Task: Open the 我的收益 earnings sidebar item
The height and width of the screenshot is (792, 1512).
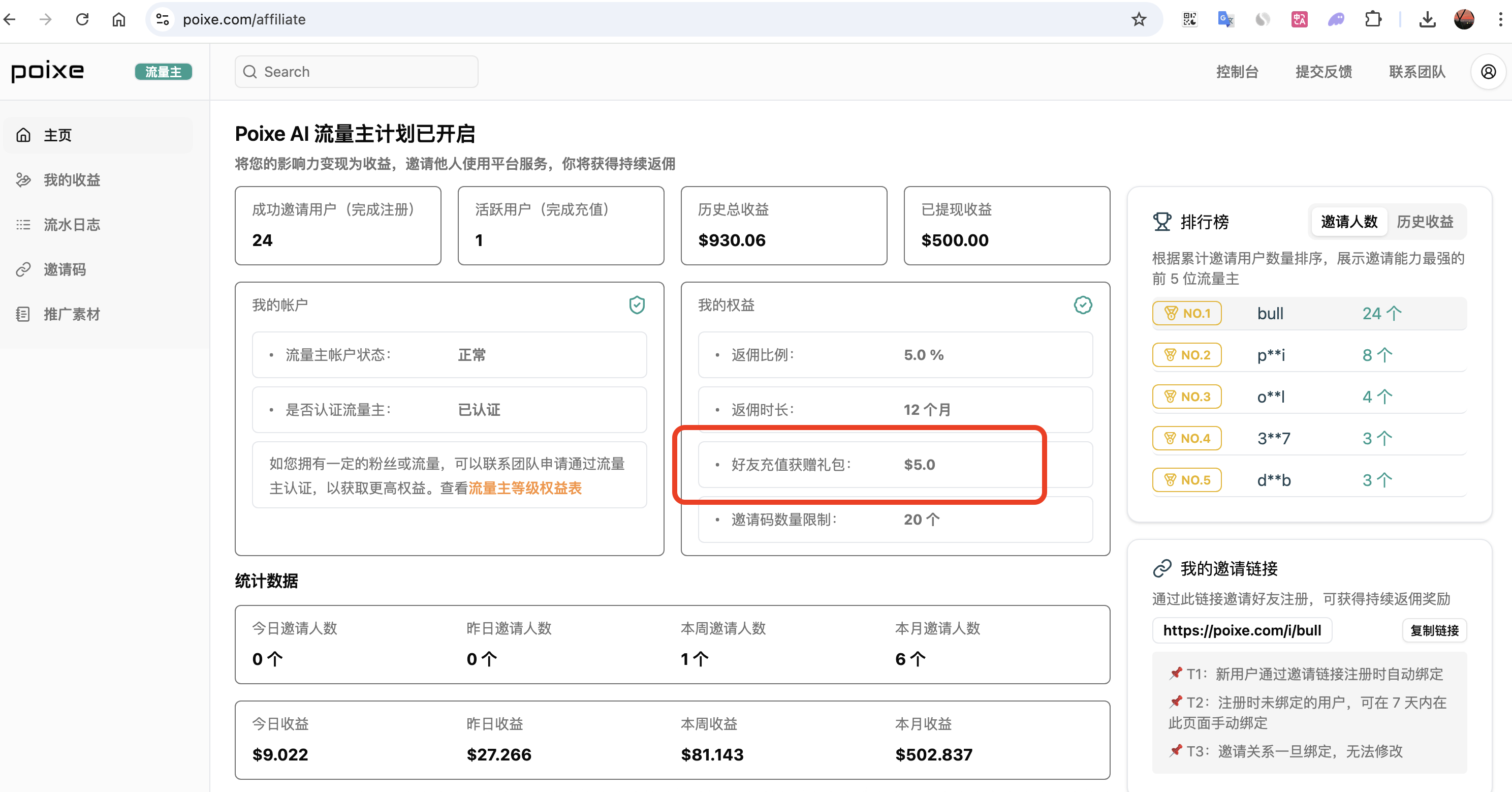Action: pyautogui.click(x=72, y=179)
